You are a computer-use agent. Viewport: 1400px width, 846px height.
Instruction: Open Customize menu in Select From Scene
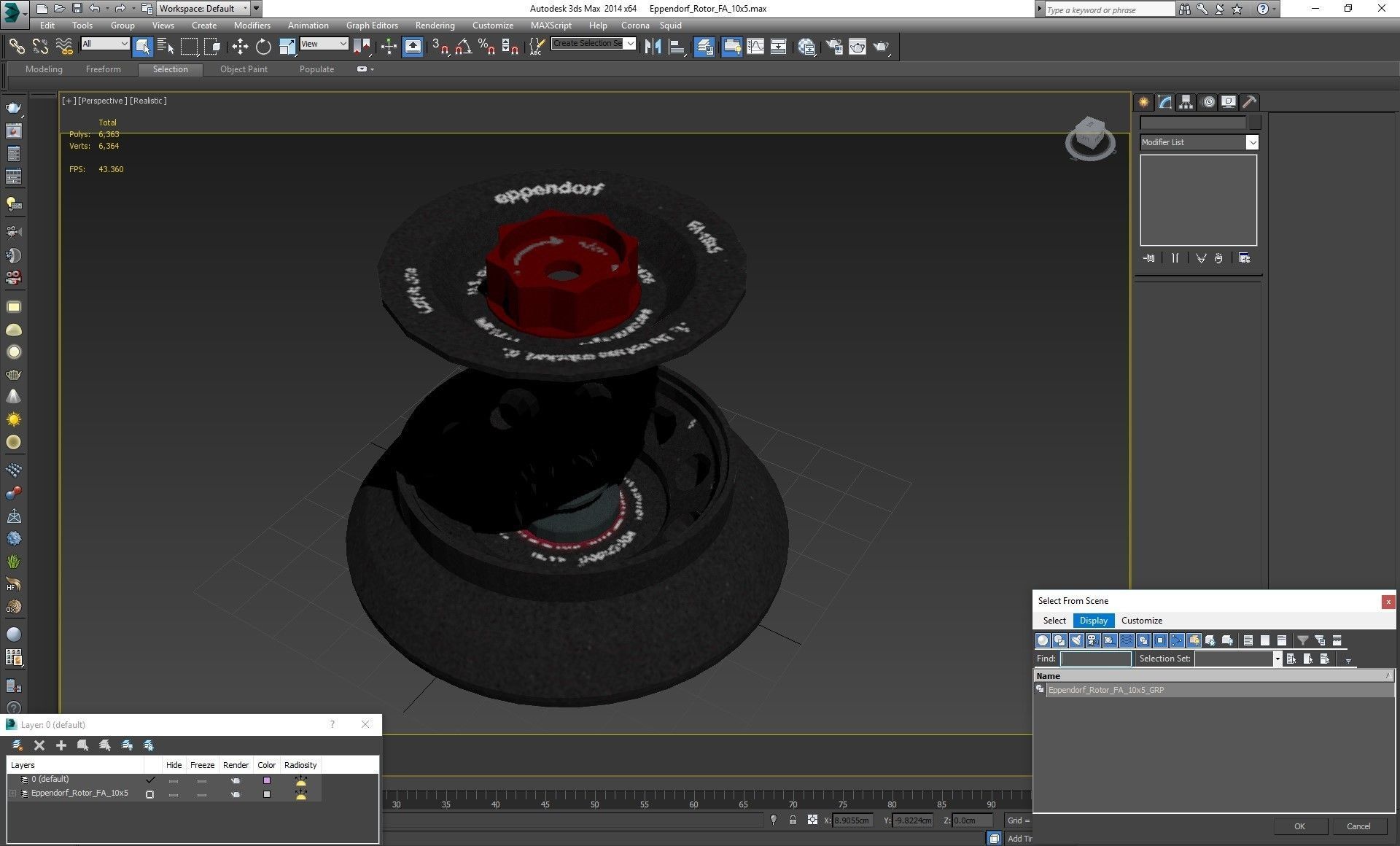[x=1141, y=621]
